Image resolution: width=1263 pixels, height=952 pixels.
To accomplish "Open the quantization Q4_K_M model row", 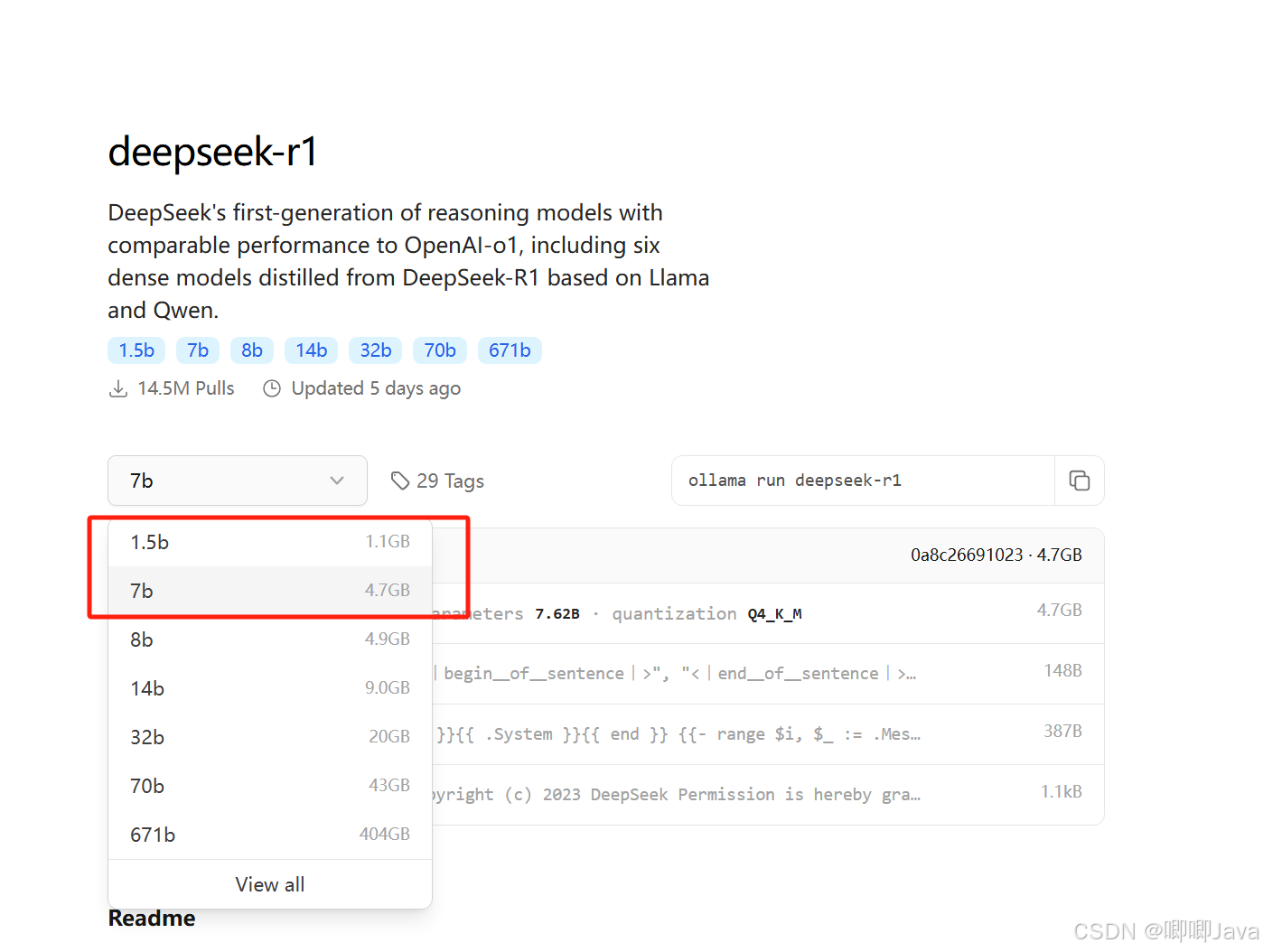I will click(768, 613).
